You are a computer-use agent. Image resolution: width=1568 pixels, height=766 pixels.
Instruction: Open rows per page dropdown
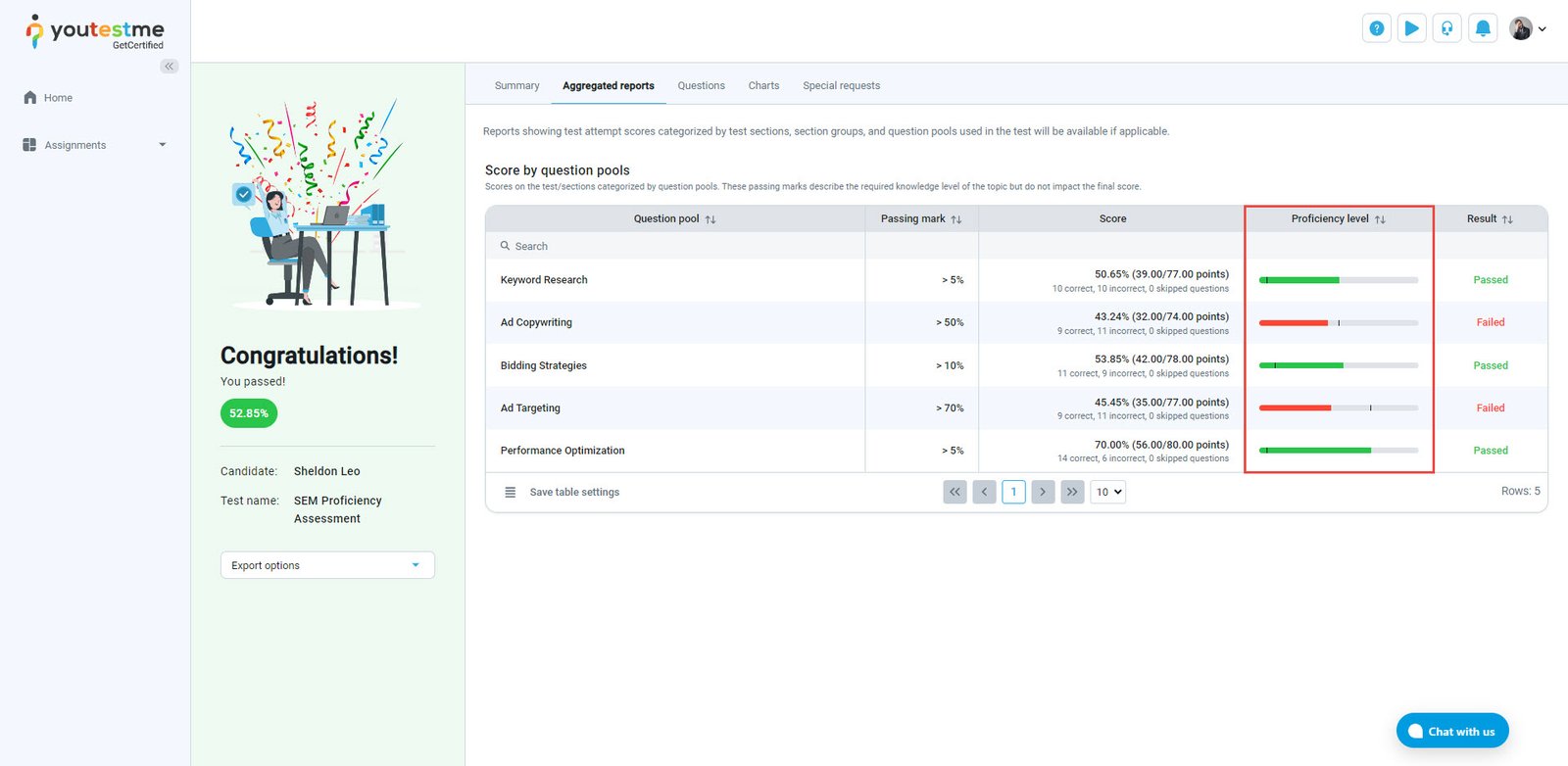pyautogui.click(x=1107, y=492)
